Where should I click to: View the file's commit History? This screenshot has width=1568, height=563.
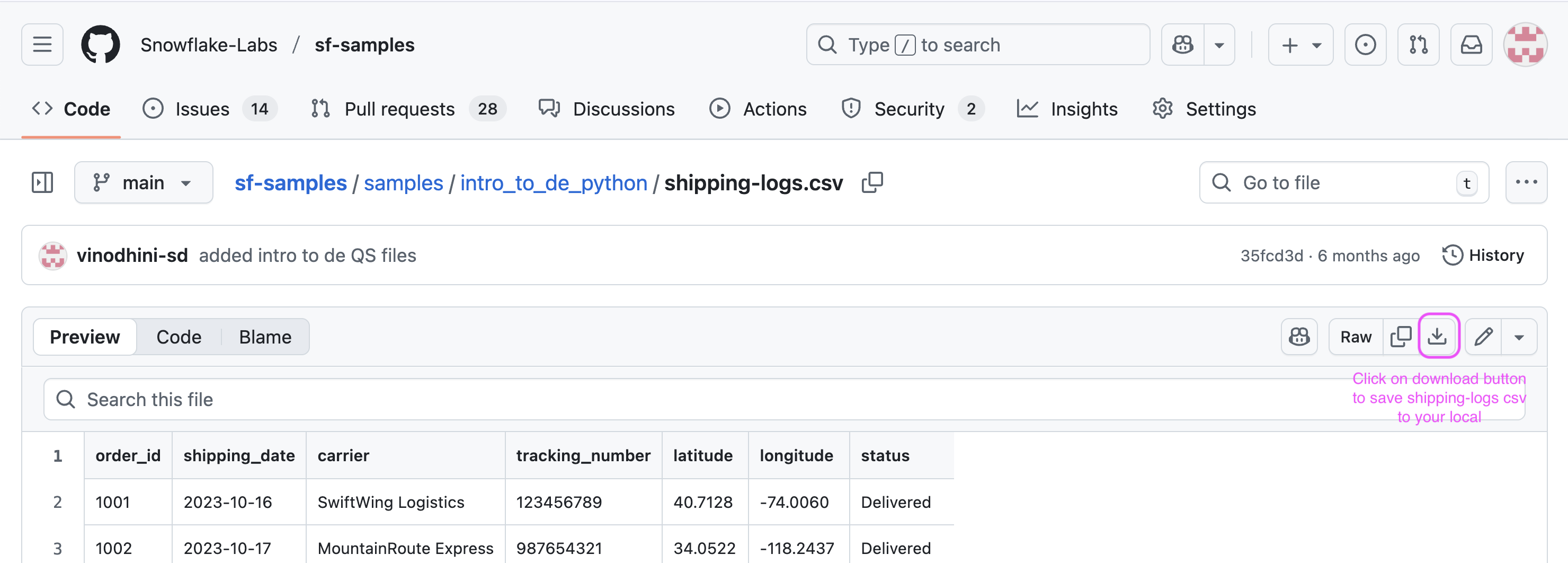pyautogui.click(x=1483, y=254)
